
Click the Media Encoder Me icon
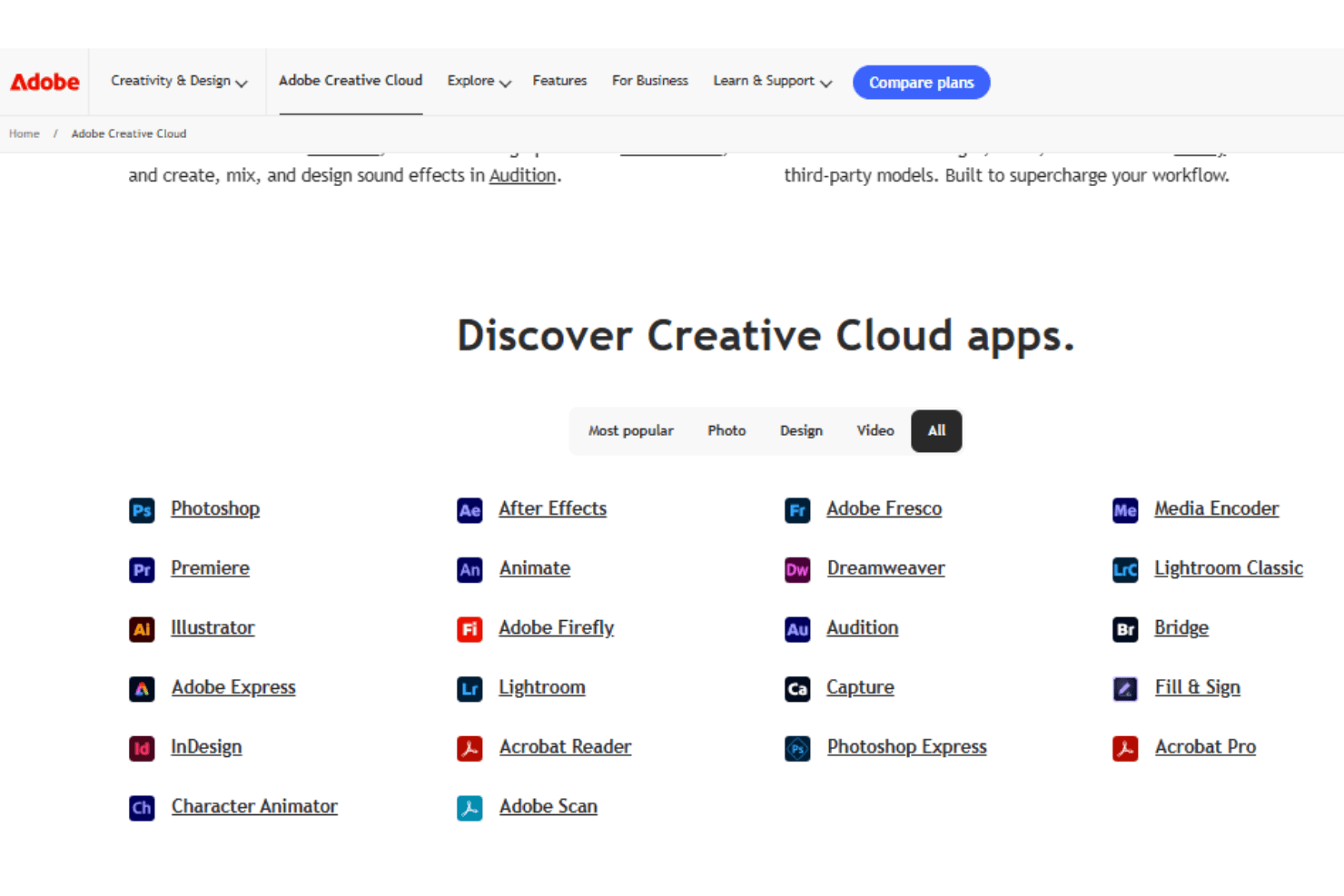(1125, 510)
